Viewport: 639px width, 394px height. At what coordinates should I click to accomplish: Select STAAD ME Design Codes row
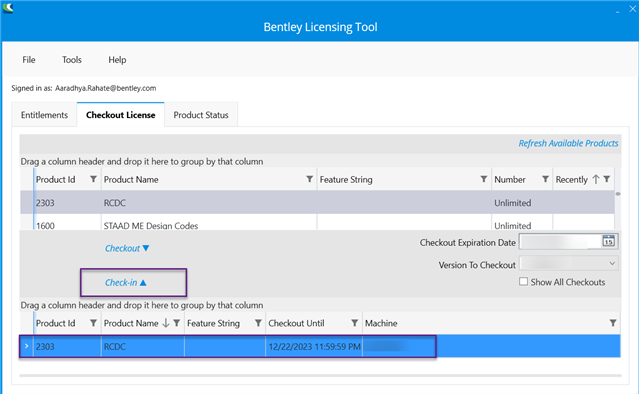317,222
